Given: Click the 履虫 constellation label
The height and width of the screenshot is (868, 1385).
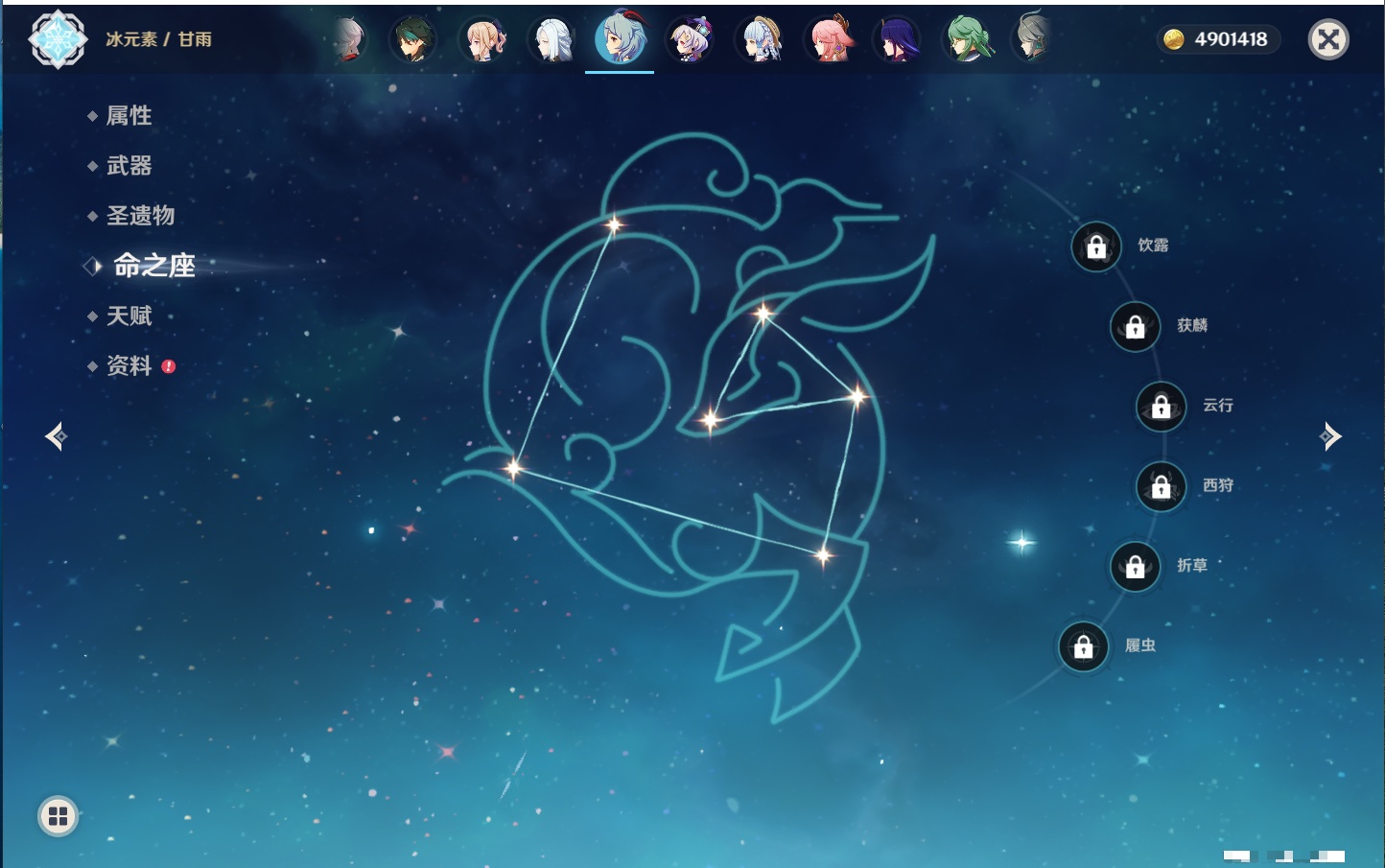Looking at the screenshot, I should (x=1140, y=645).
